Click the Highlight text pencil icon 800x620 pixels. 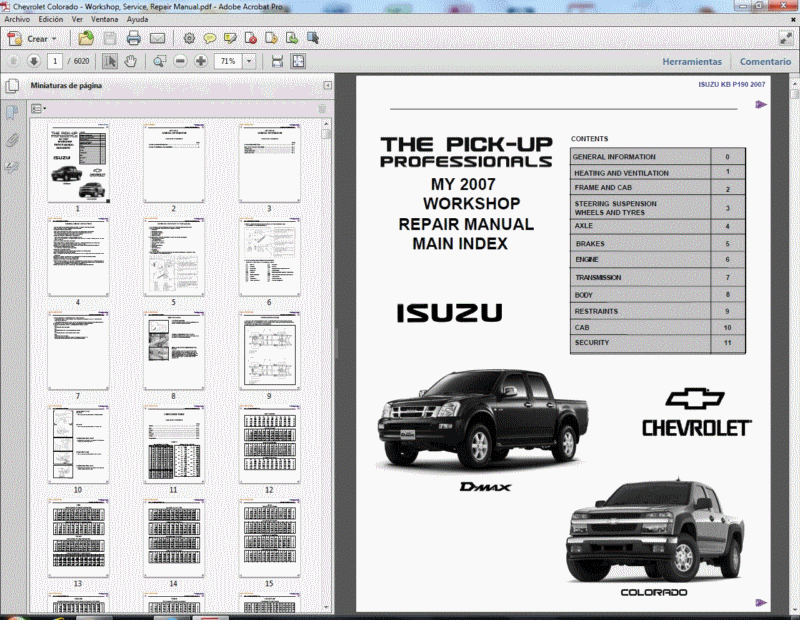[230, 38]
